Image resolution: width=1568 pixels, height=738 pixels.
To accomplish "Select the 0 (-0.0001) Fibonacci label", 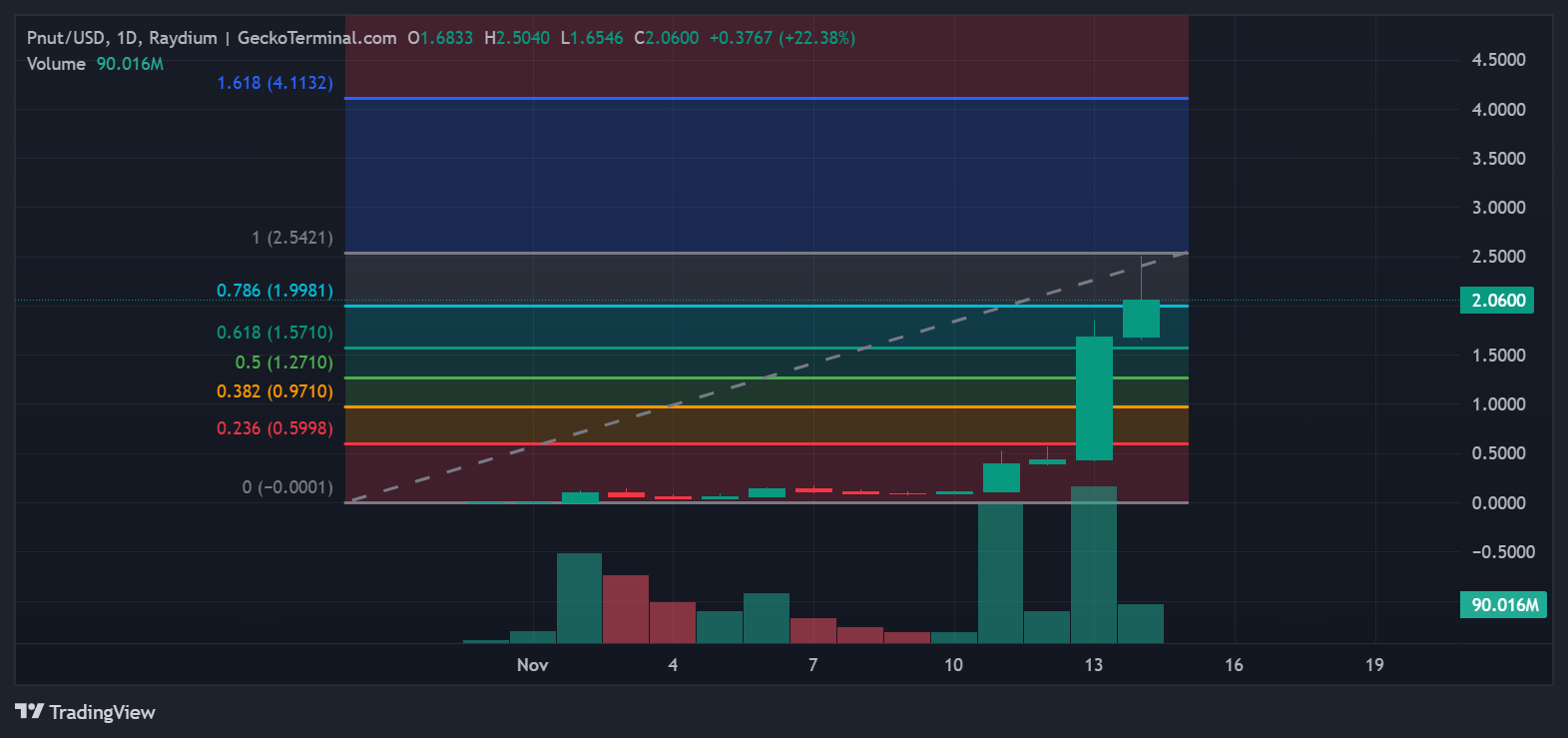I will pos(287,487).
